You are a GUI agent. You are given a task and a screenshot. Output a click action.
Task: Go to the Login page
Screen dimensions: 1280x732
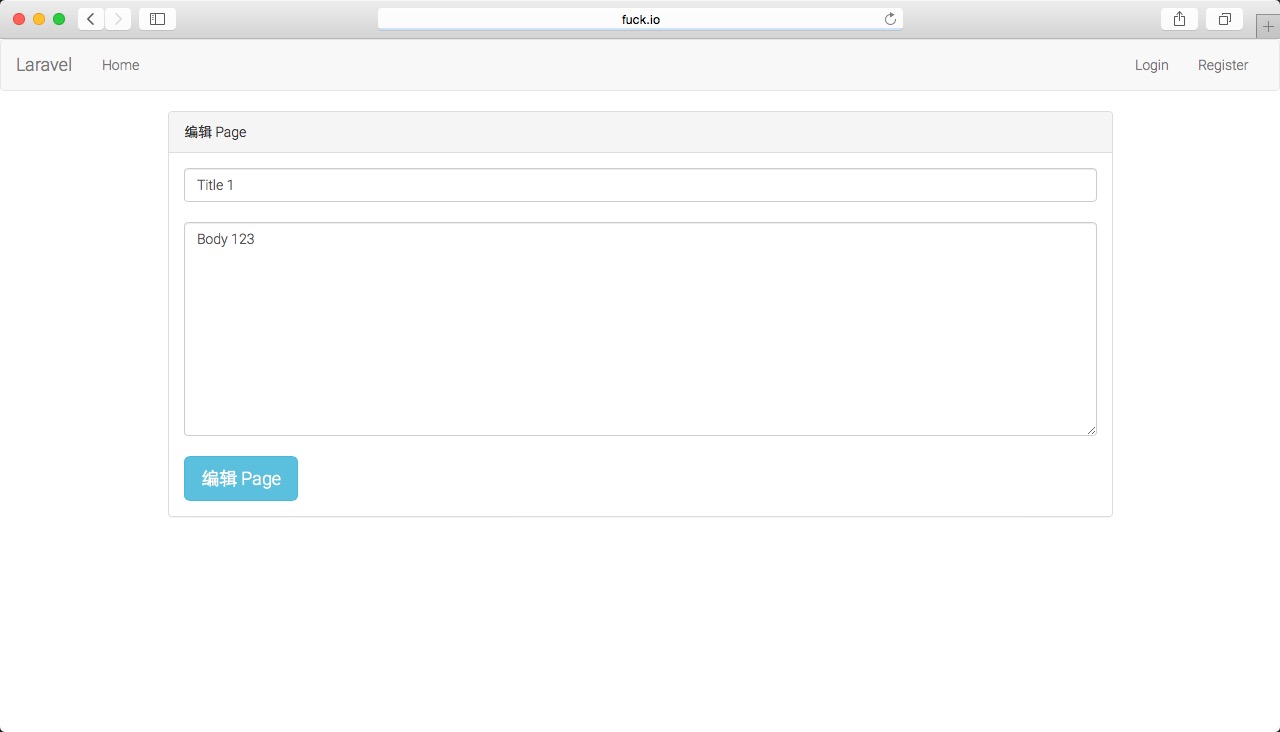click(x=1151, y=65)
